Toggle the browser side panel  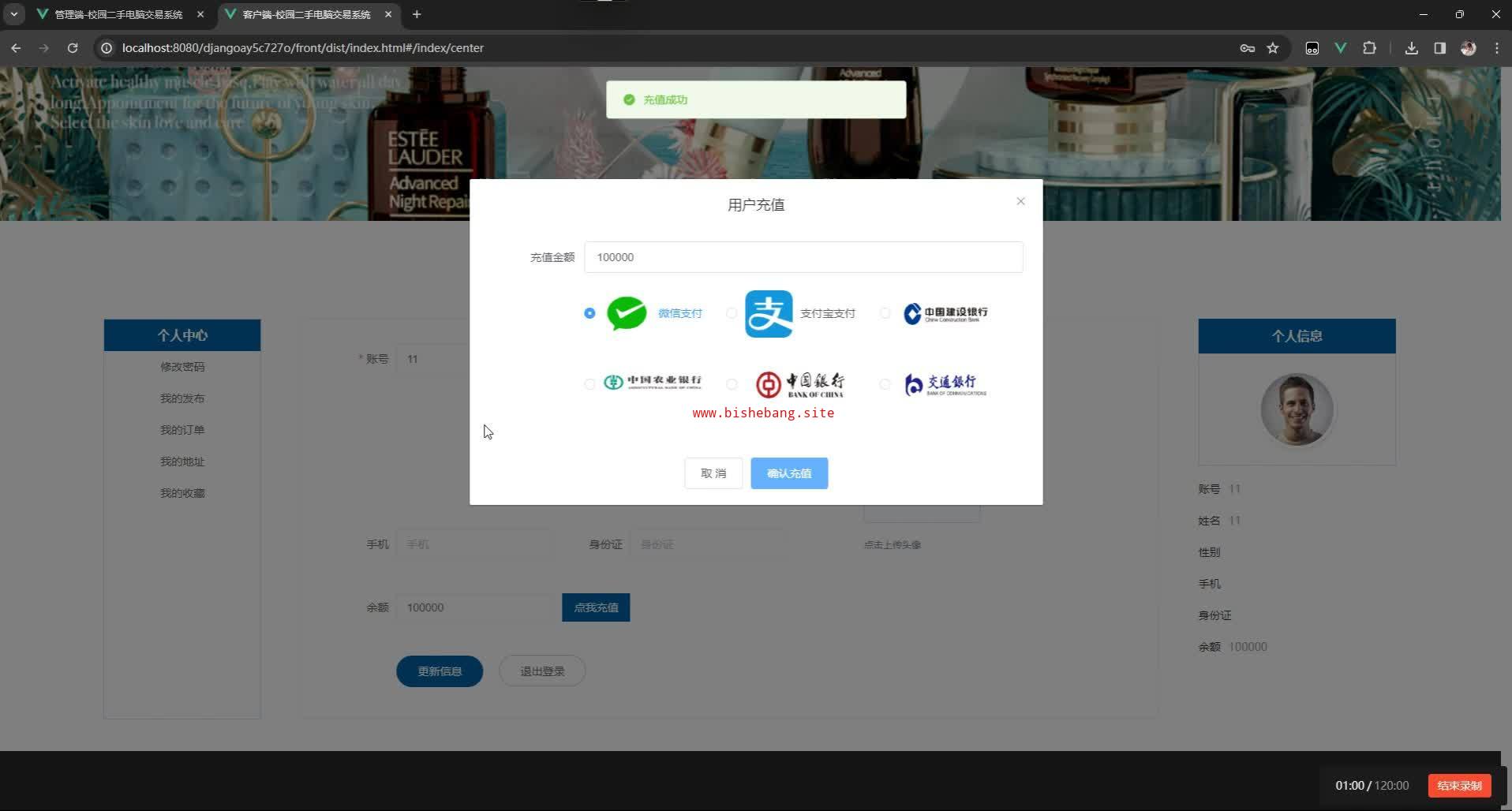tap(1440, 48)
